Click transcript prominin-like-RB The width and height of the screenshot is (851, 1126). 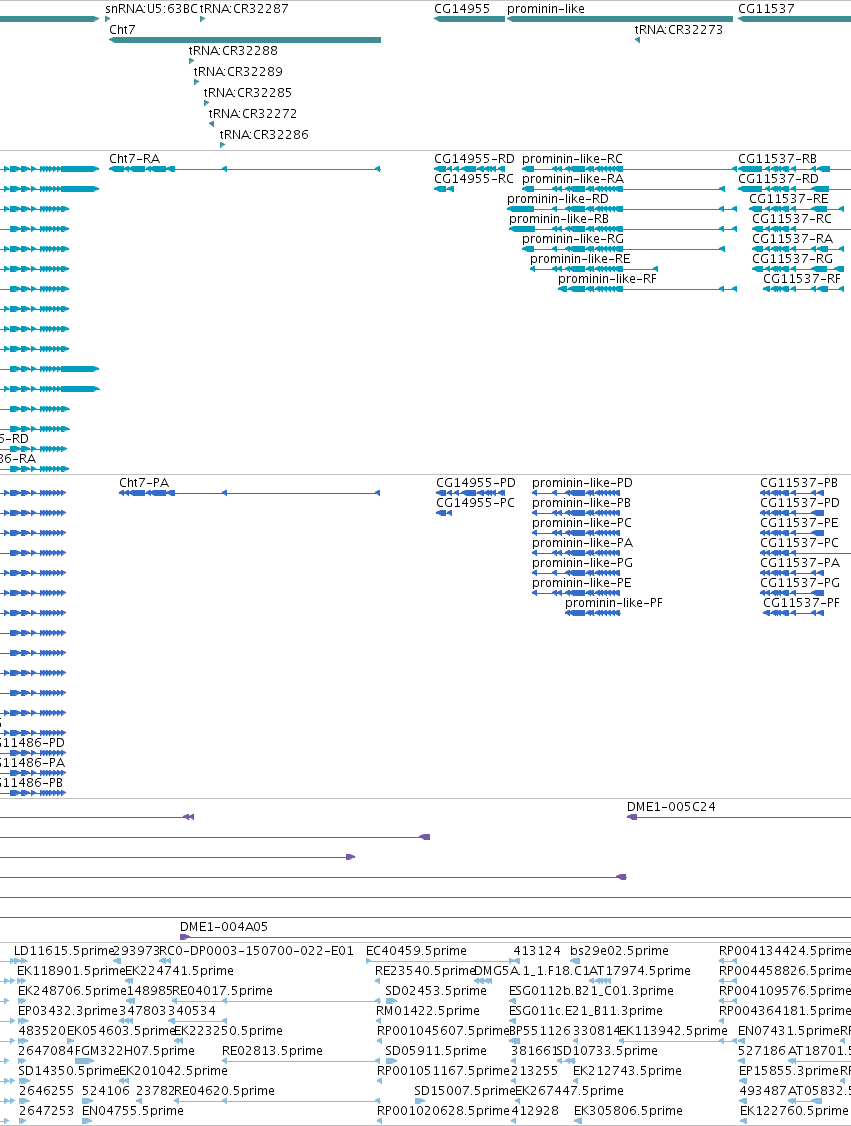tap(559, 219)
